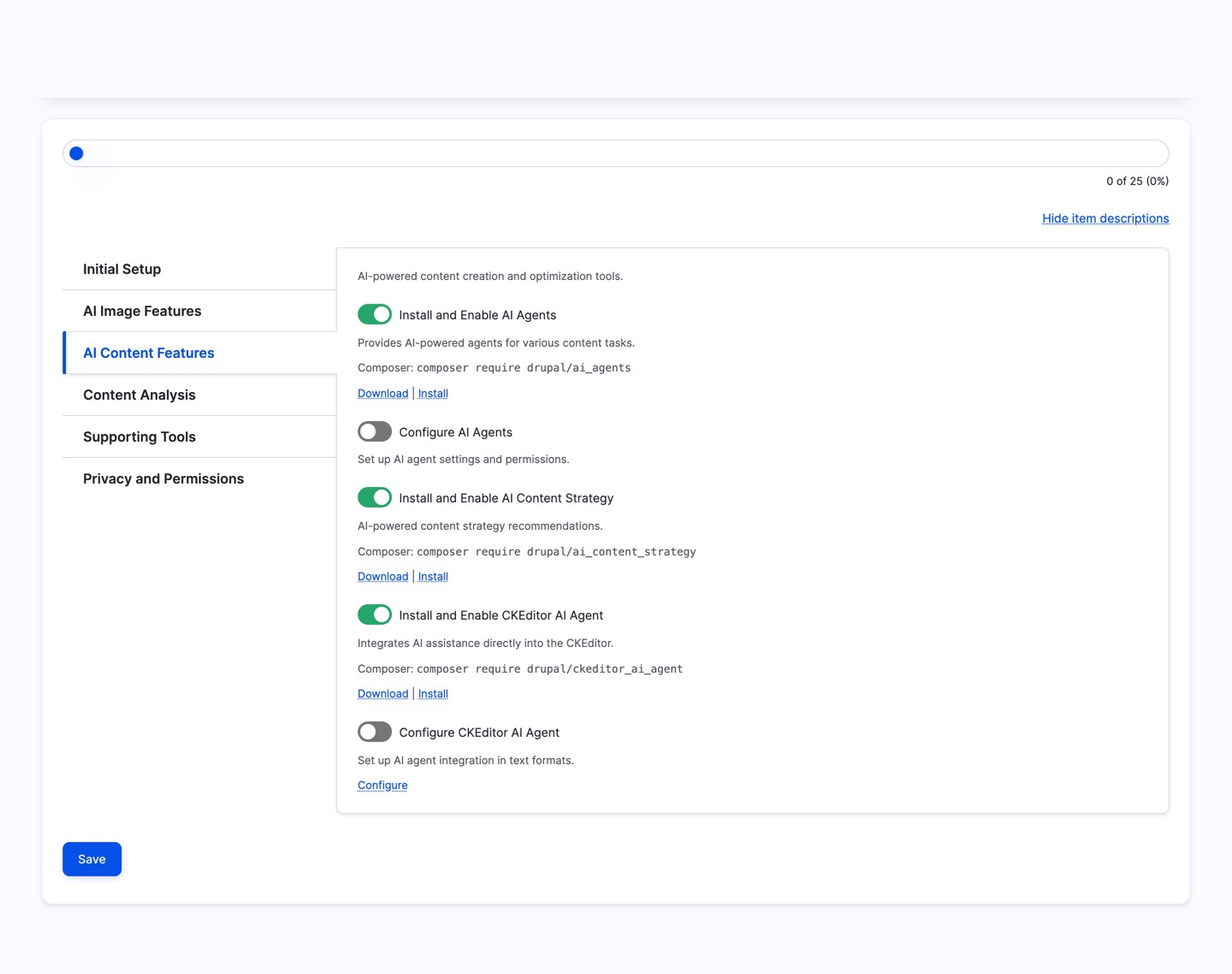The height and width of the screenshot is (974, 1232).
Task: Click 'Set up AI agent integration in text formats.'
Action: click(x=465, y=761)
